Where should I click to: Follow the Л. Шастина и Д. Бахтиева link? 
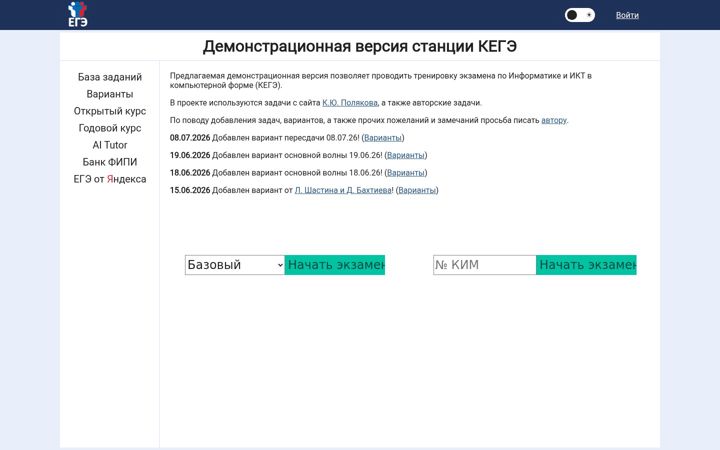click(343, 190)
